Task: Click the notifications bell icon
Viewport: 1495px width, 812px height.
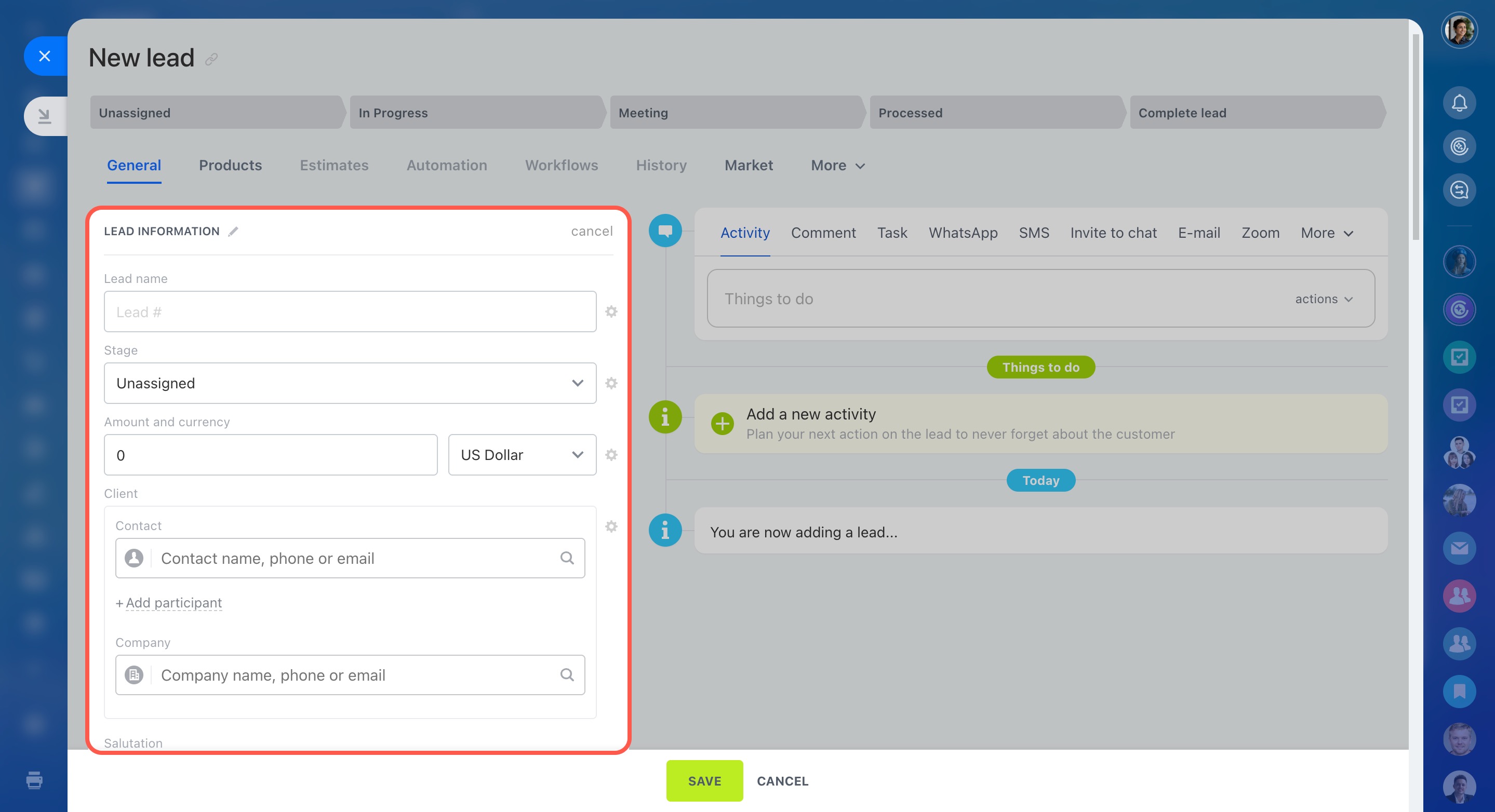Action: click(1459, 103)
